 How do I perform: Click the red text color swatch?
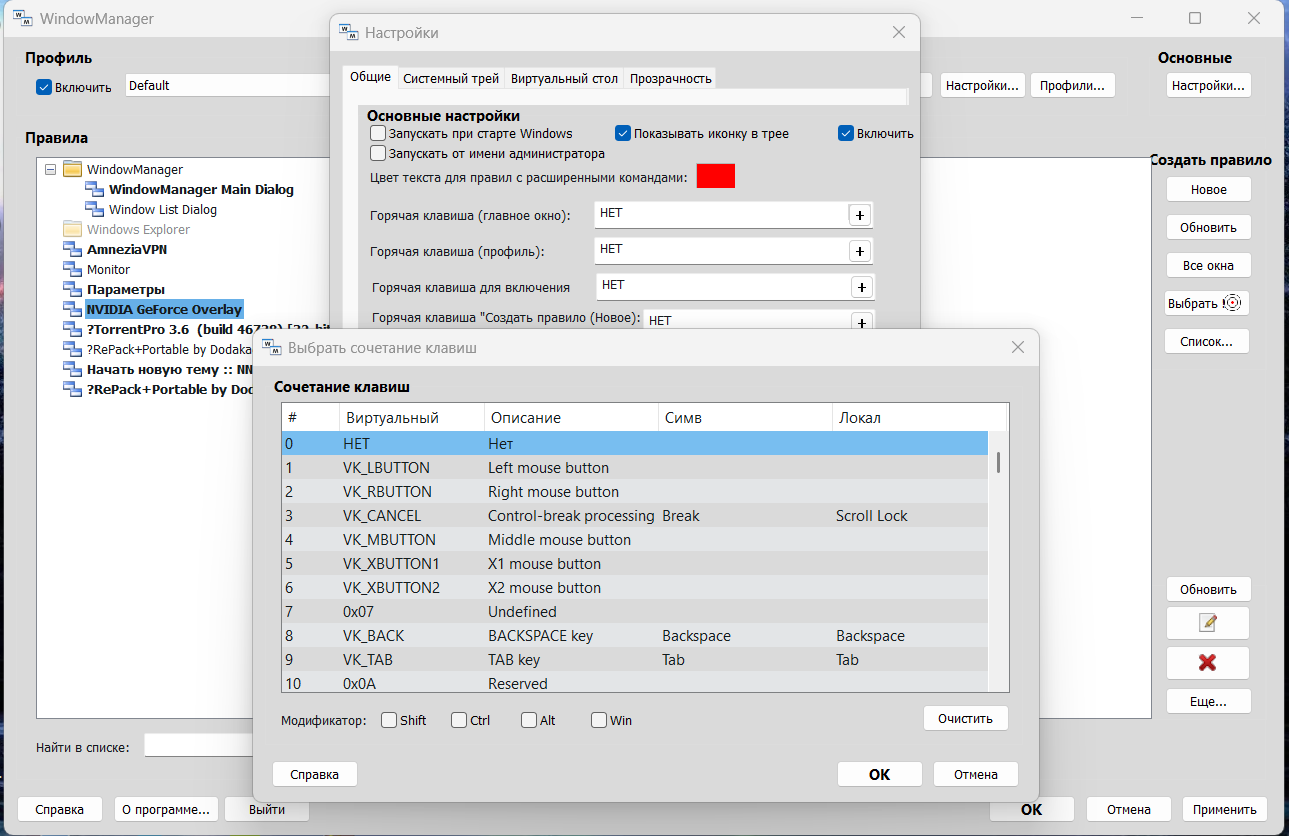[x=715, y=176]
